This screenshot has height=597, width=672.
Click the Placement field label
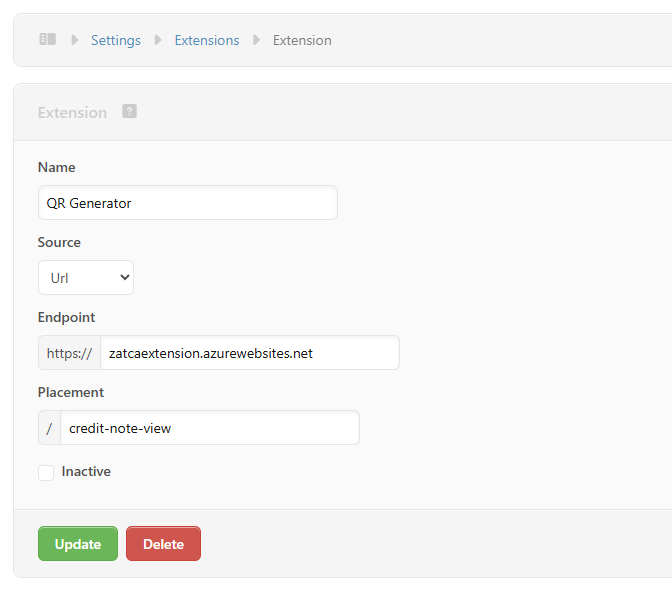point(71,392)
